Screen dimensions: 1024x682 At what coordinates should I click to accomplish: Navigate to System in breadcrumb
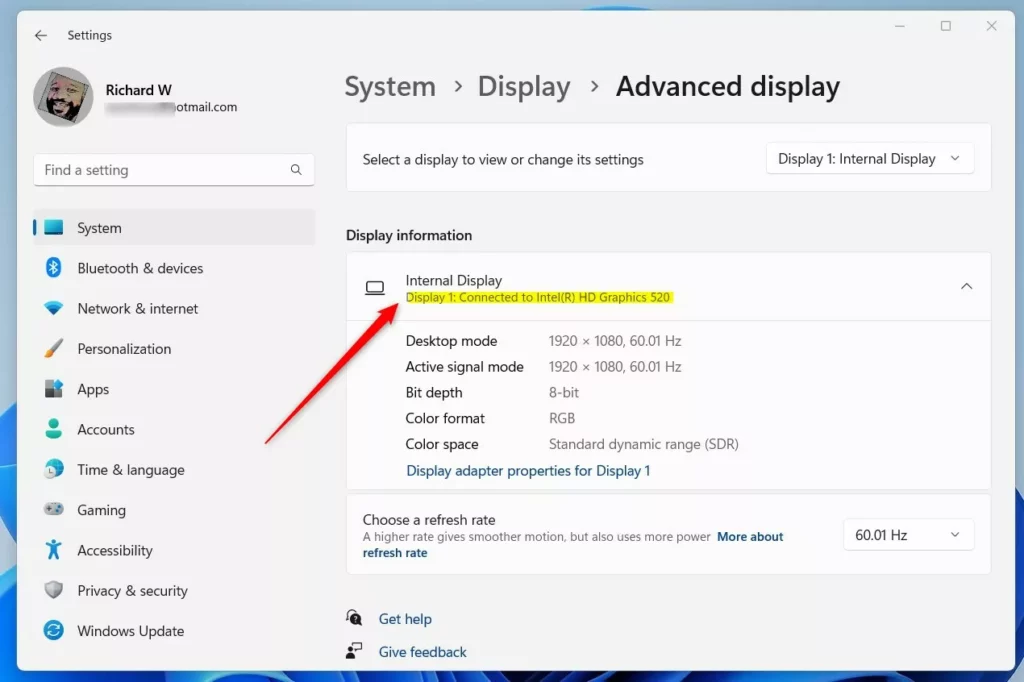390,86
